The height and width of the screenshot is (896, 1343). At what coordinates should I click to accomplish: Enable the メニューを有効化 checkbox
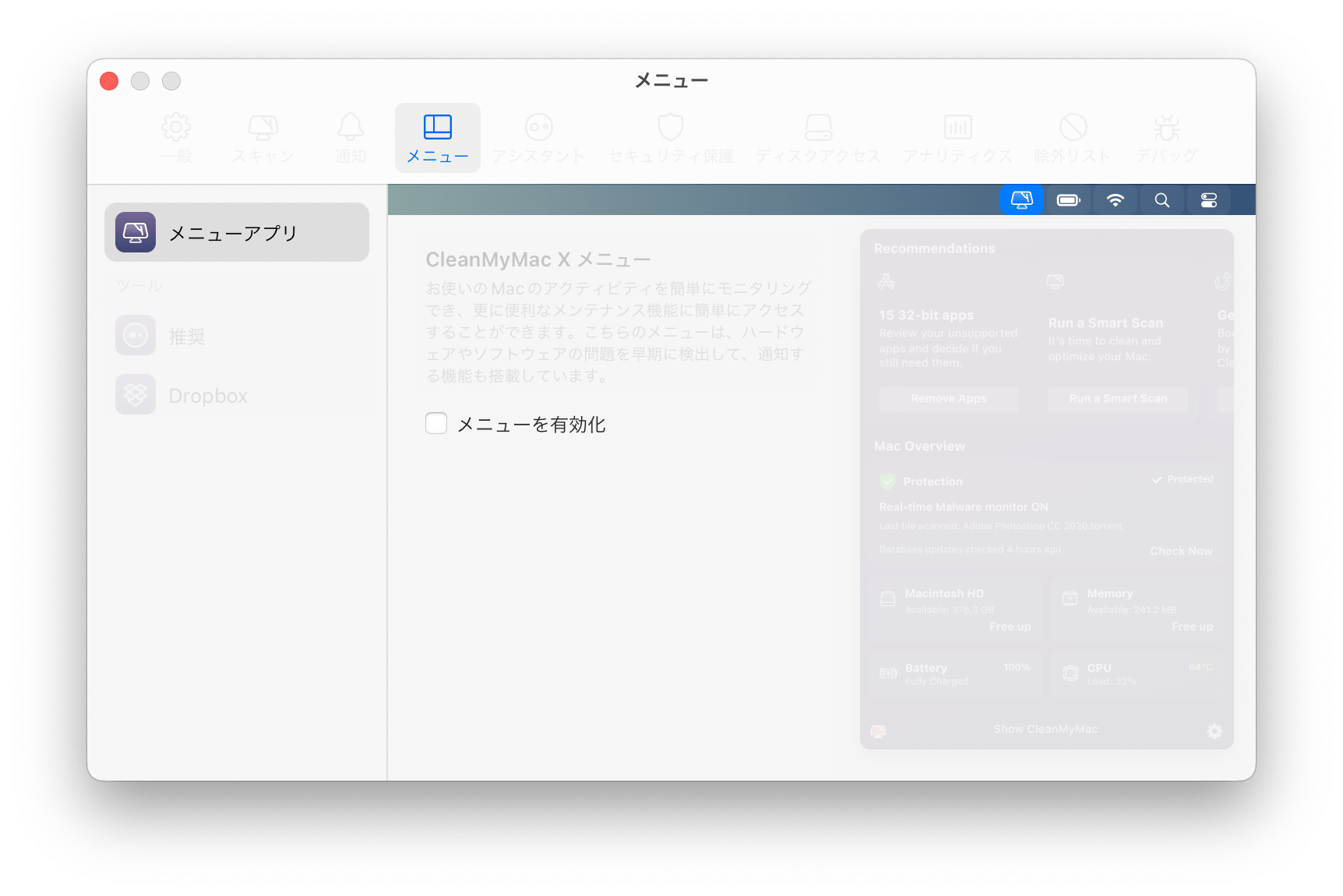(x=436, y=423)
